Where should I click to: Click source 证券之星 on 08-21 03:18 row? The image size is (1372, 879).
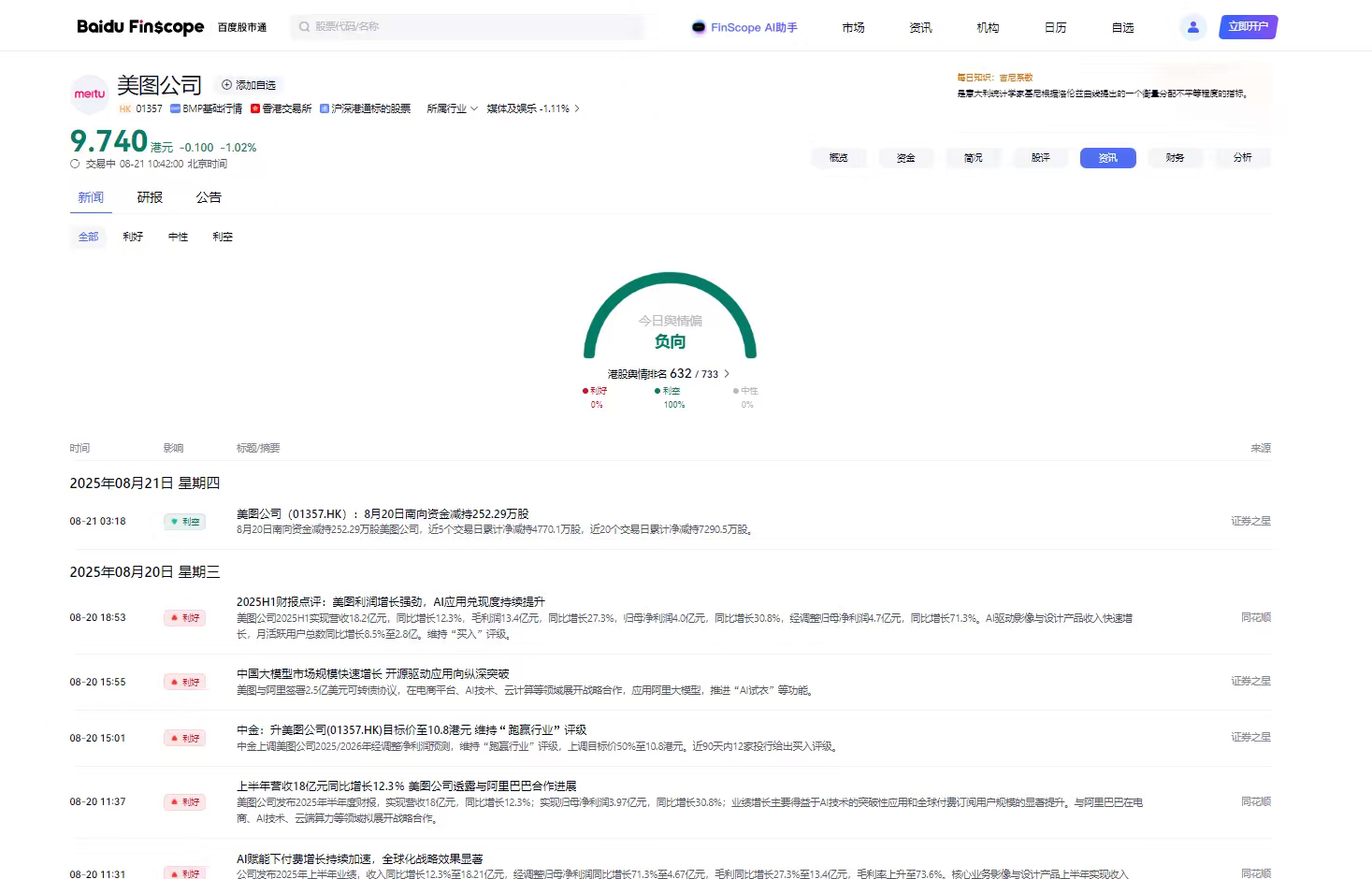1250,522
